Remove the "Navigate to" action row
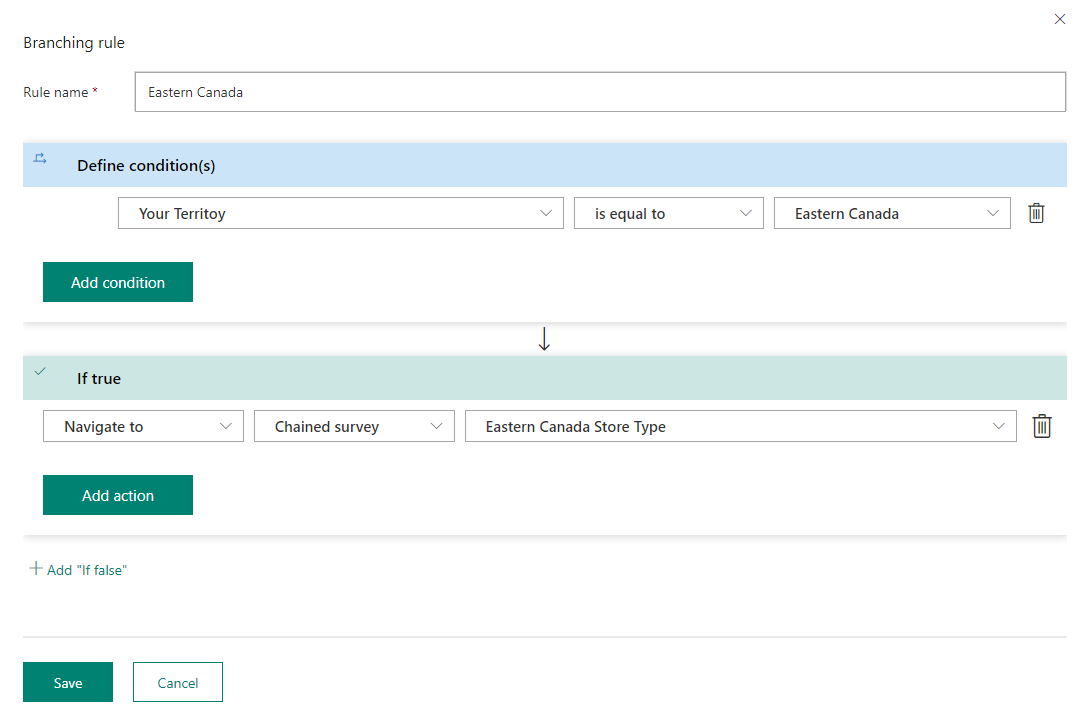Viewport: 1090px width, 719px height. [x=1042, y=426]
